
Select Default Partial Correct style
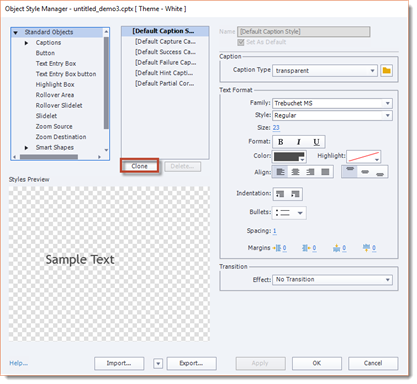pos(165,84)
